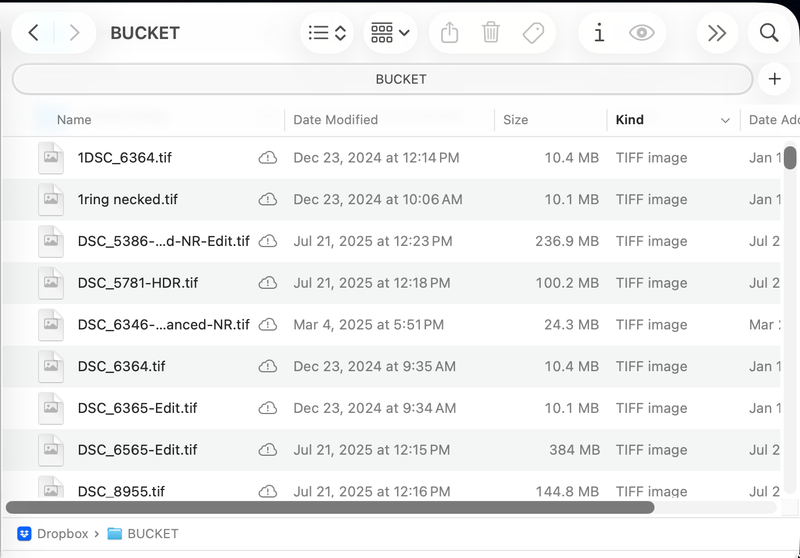Toggle Quick Look preview eye icon
This screenshot has width=800, height=558.
[x=641, y=33]
